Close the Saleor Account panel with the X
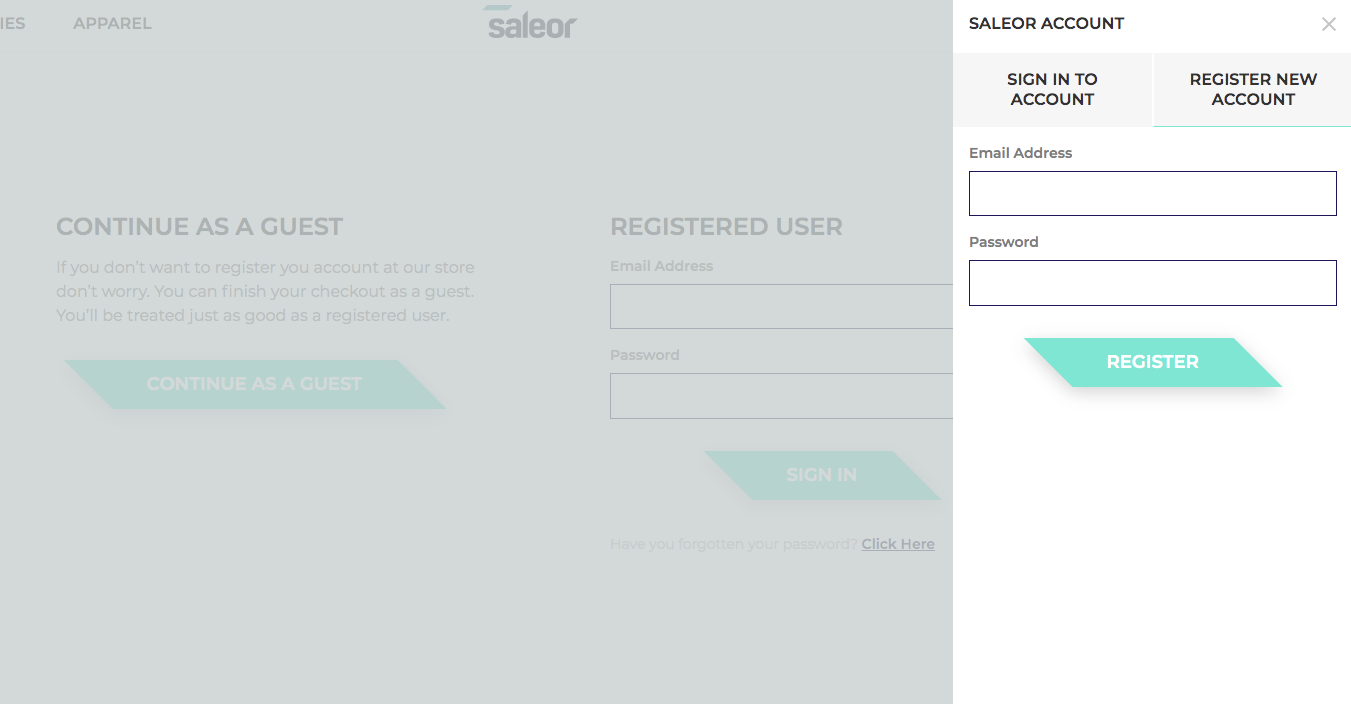The height and width of the screenshot is (704, 1351). [x=1329, y=24]
